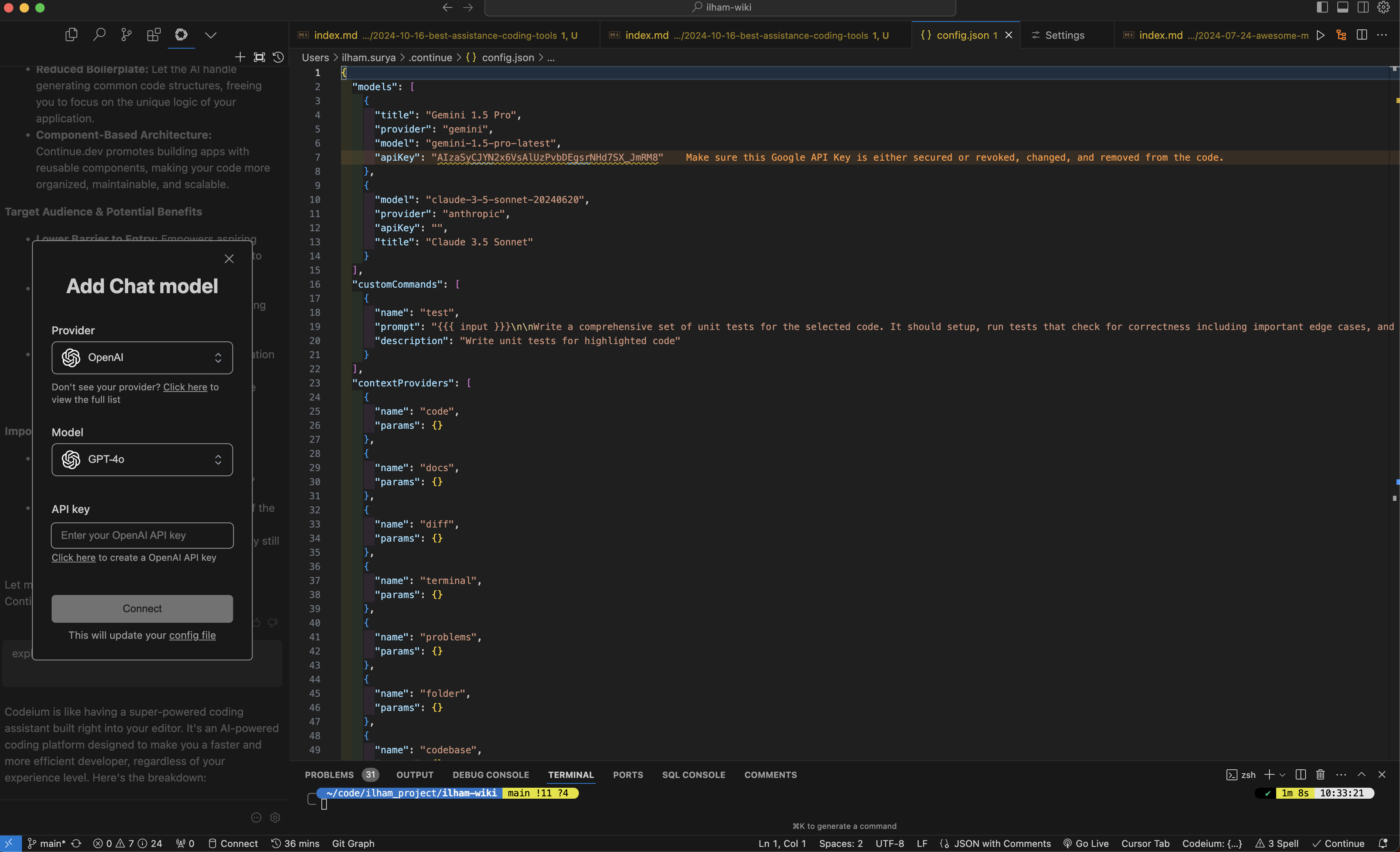Image resolution: width=1400 pixels, height=852 pixels.
Task: Kill terminal with the trash icon
Action: 1320,775
